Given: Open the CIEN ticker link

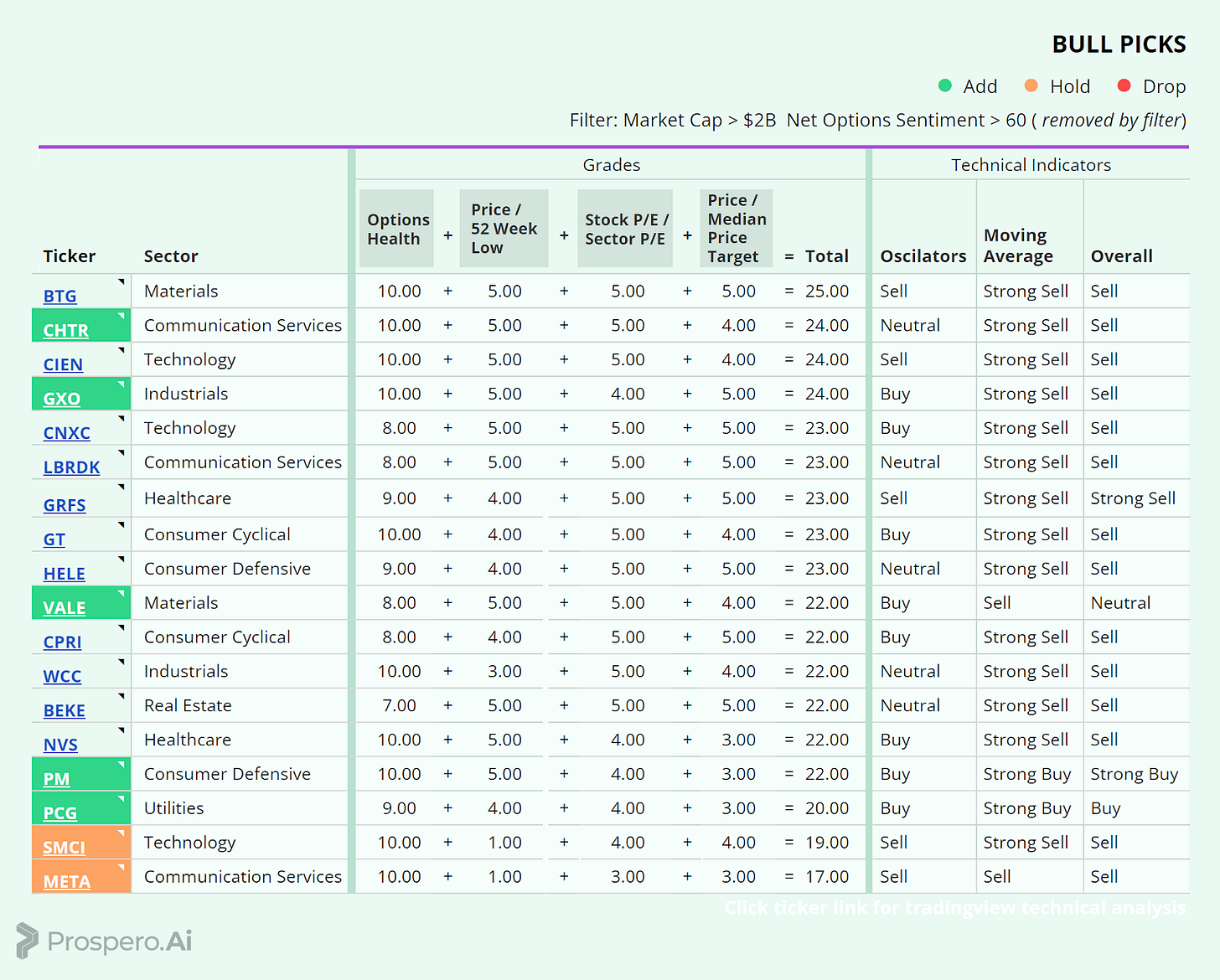Looking at the screenshot, I should tap(63, 364).
